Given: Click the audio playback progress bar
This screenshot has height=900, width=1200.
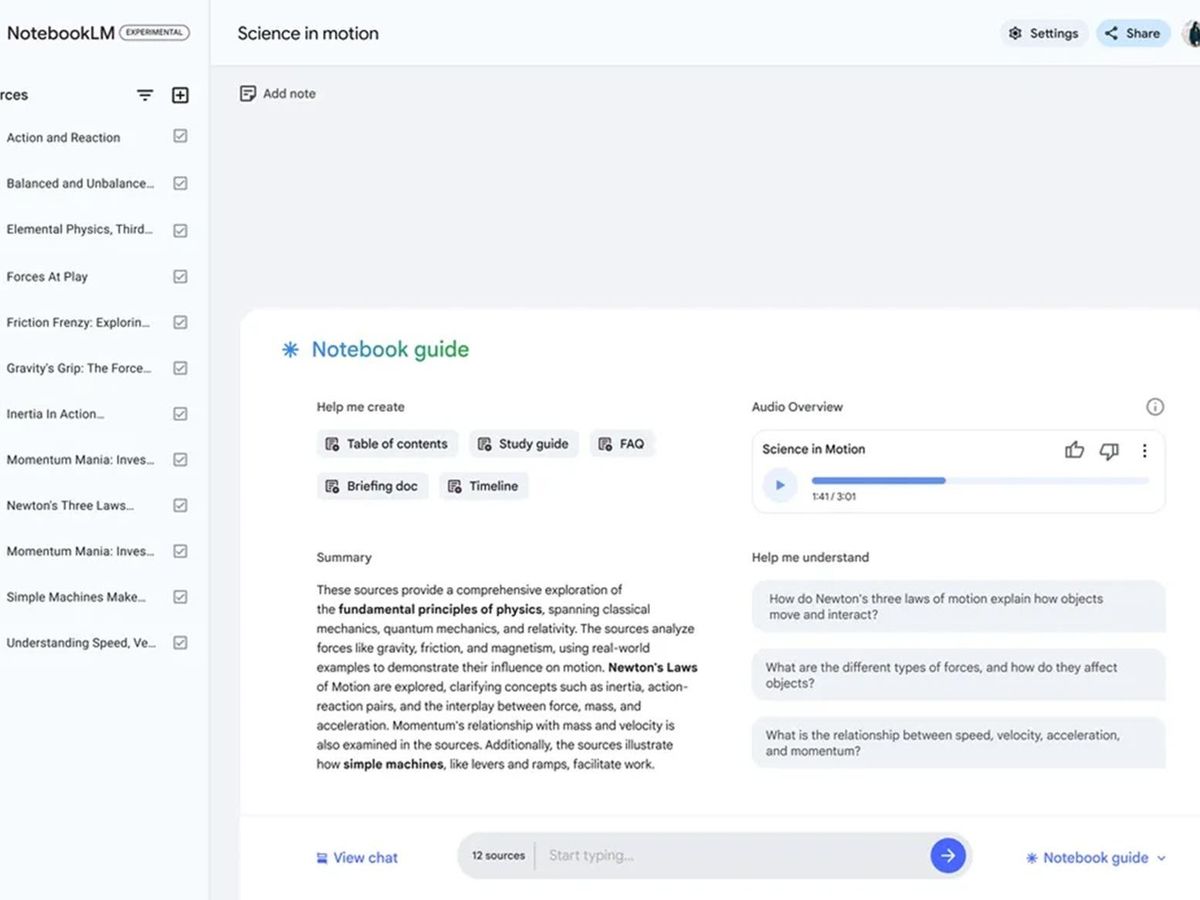Looking at the screenshot, I should [980, 480].
